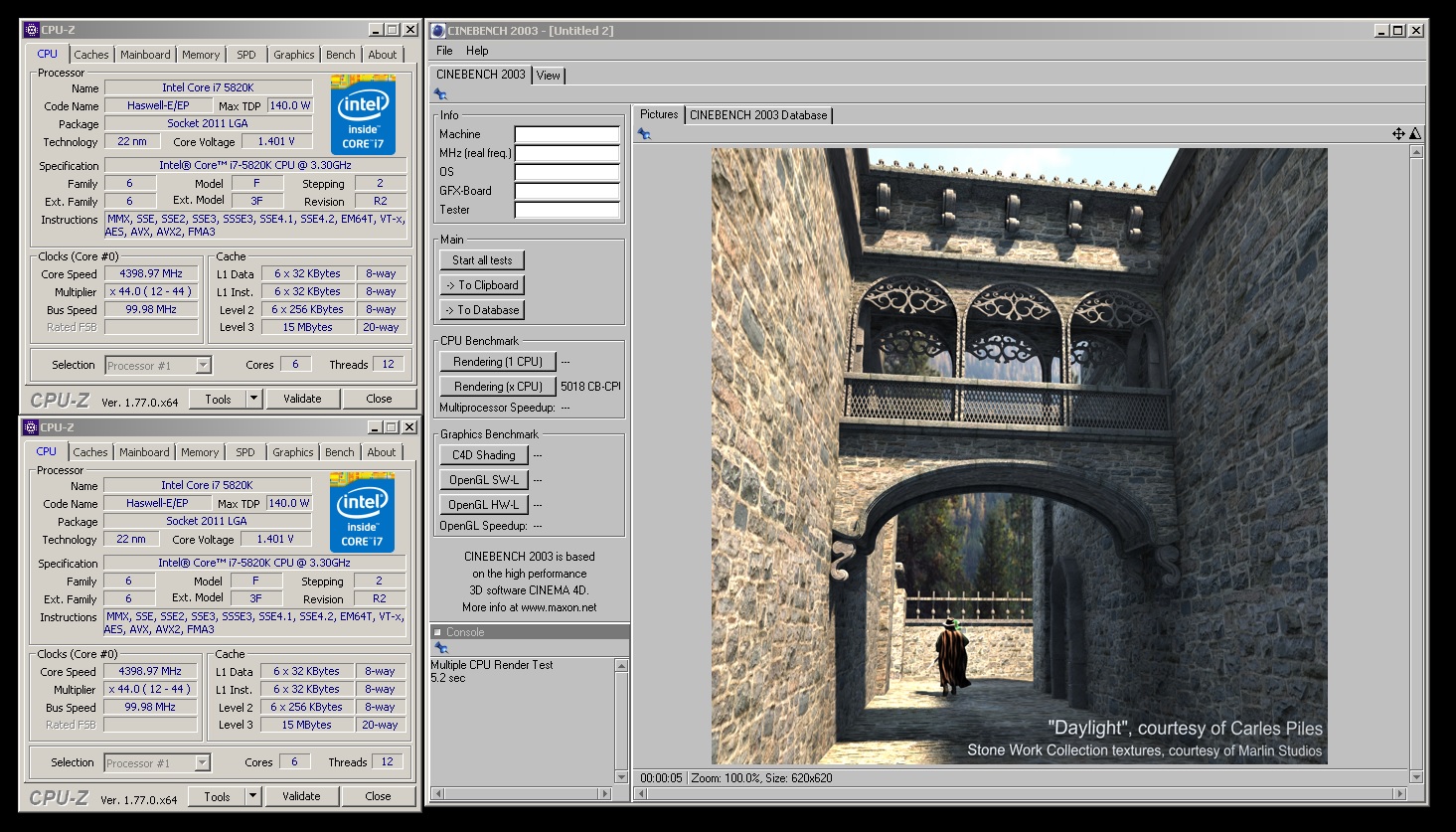1456x832 pixels.
Task: Select the four-arrow move icon above the render picture
Action: [1398, 134]
